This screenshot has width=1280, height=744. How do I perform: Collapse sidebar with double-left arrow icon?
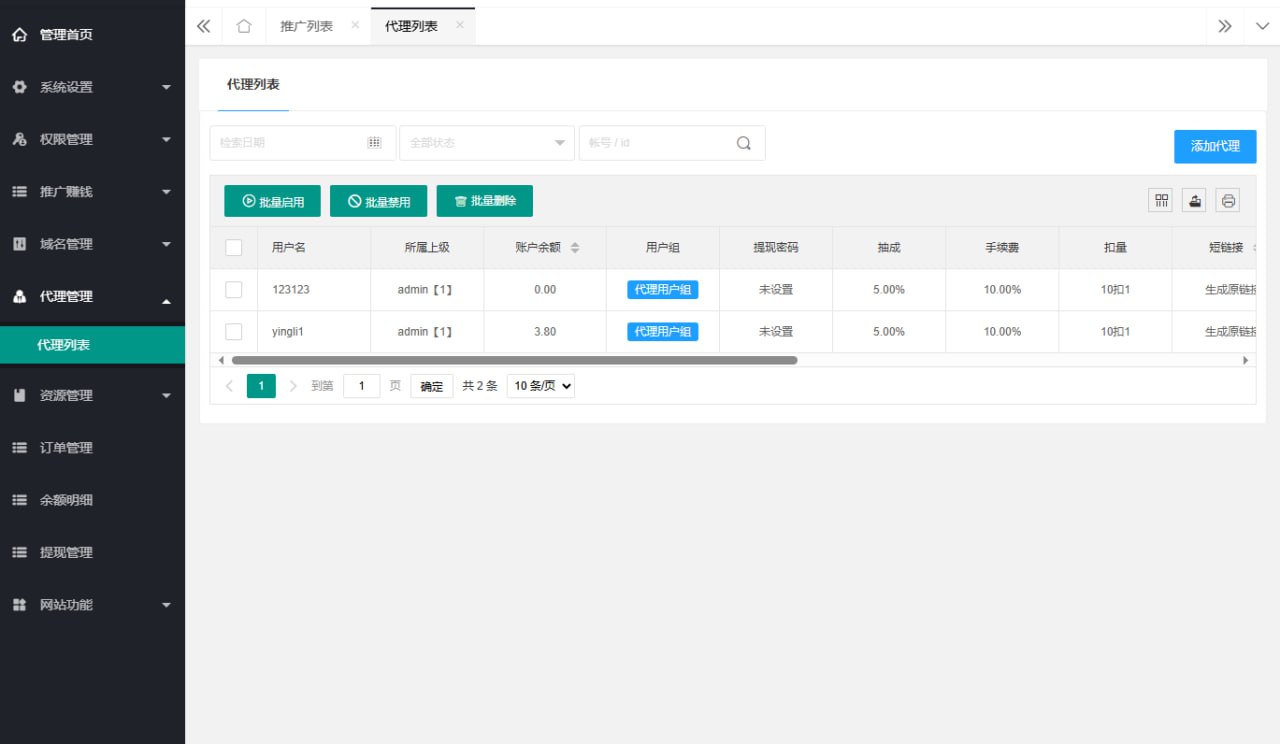pos(204,26)
